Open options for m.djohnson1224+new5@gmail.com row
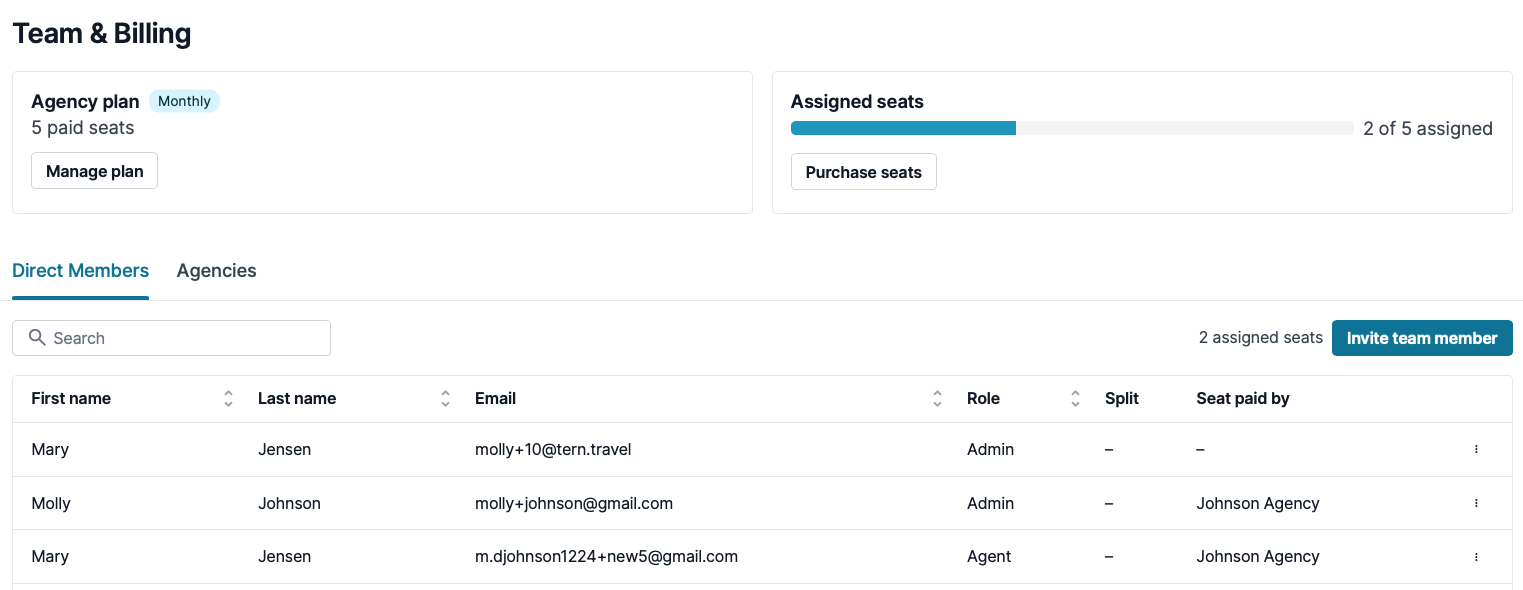Image resolution: width=1523 pixels, height=590 pixels. [1476, 557]
